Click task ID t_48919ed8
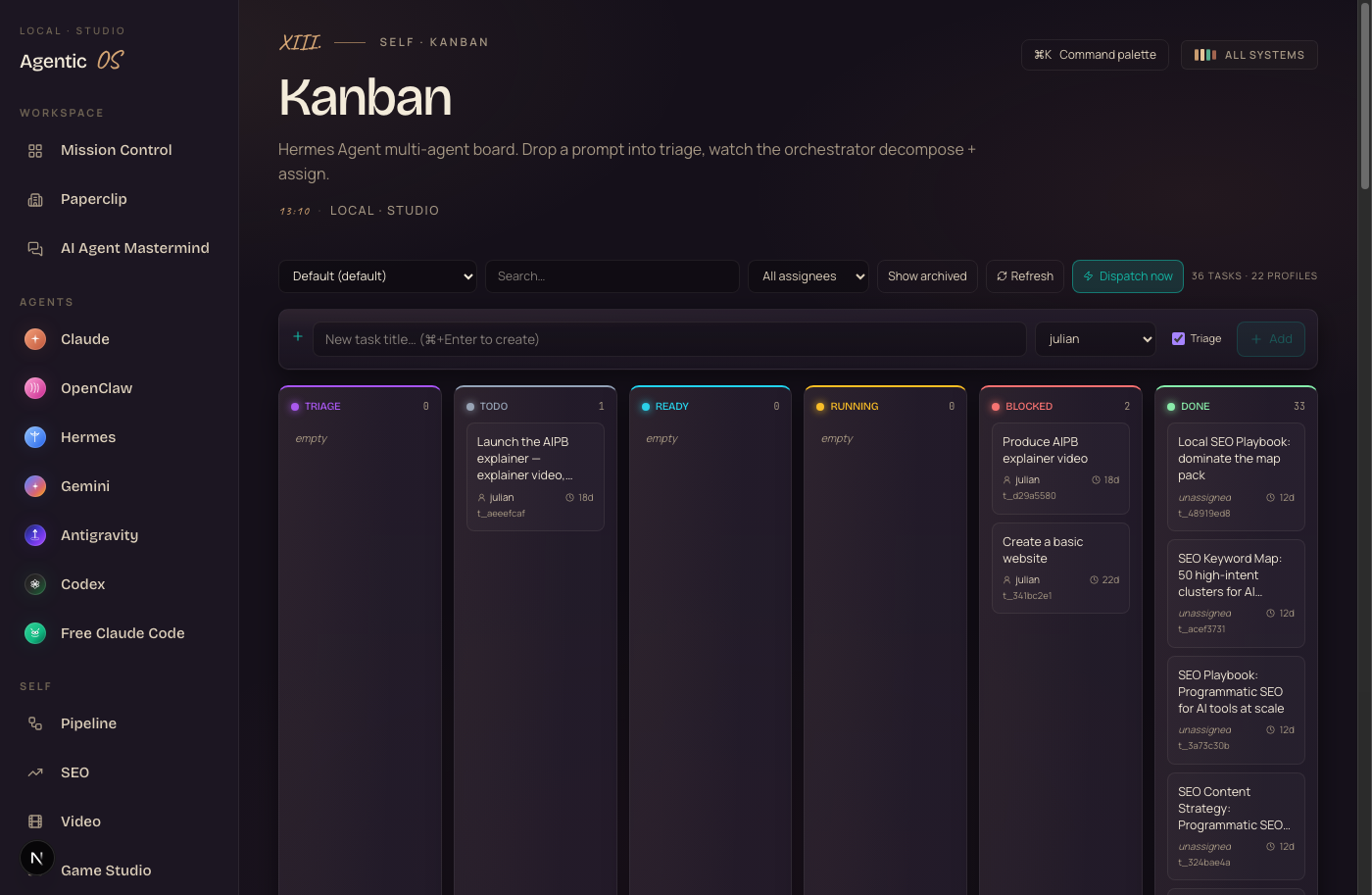Image resolution: width=1372 pixels, height=895 pixels. point(1203,514)
